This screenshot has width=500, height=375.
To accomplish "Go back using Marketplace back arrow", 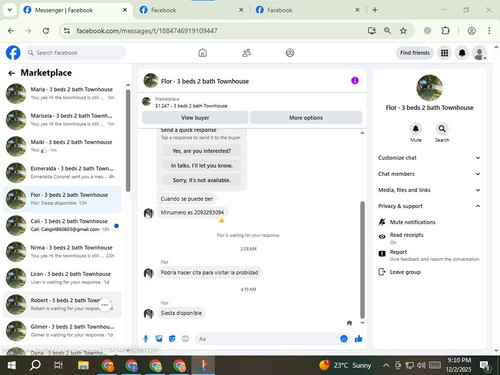I will coord(12,73).
